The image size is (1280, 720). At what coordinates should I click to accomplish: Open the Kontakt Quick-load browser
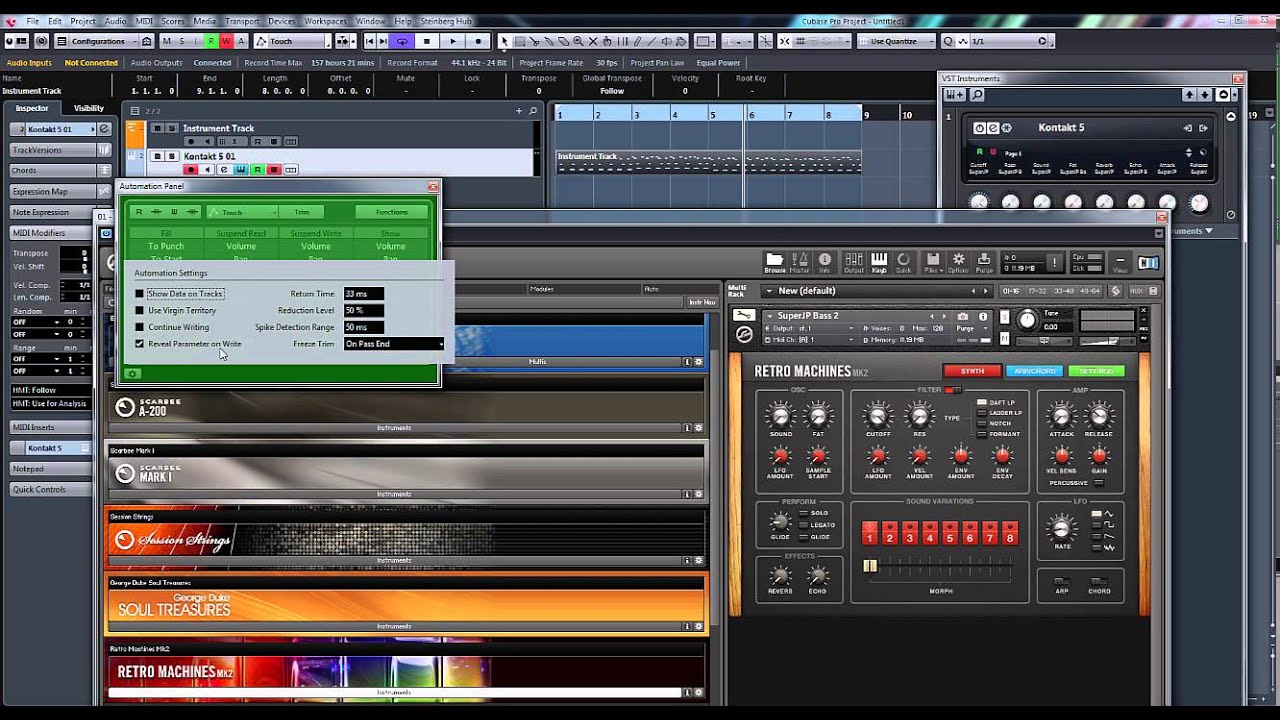coord(903,262)
